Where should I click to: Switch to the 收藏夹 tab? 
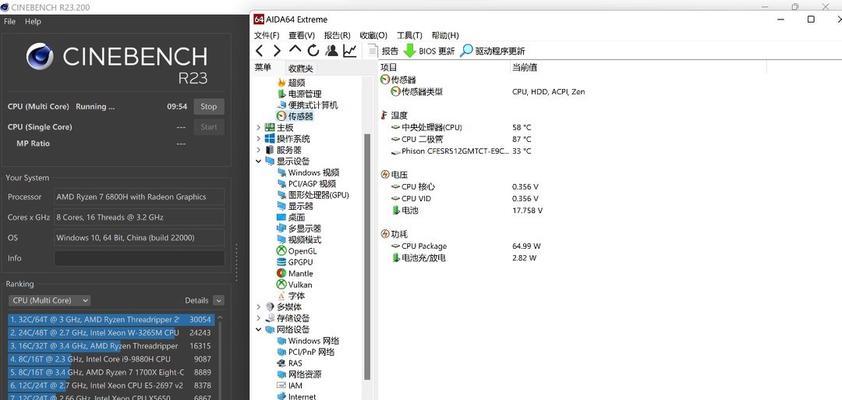[x=301, y=68]
